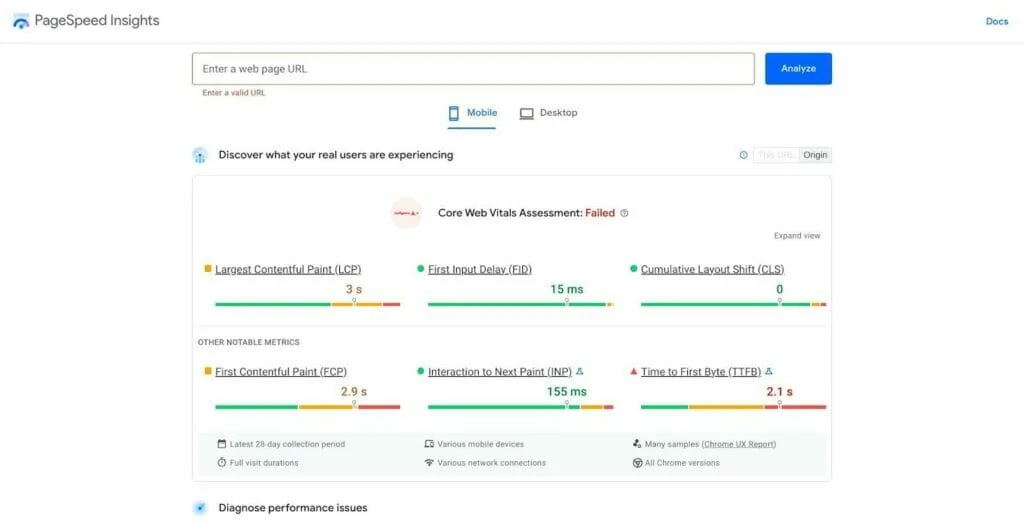Screen dimensions: 1024x529
Task: Open Cumulative Layout Shift (CLS) link
Action: [x=712, y=269]
